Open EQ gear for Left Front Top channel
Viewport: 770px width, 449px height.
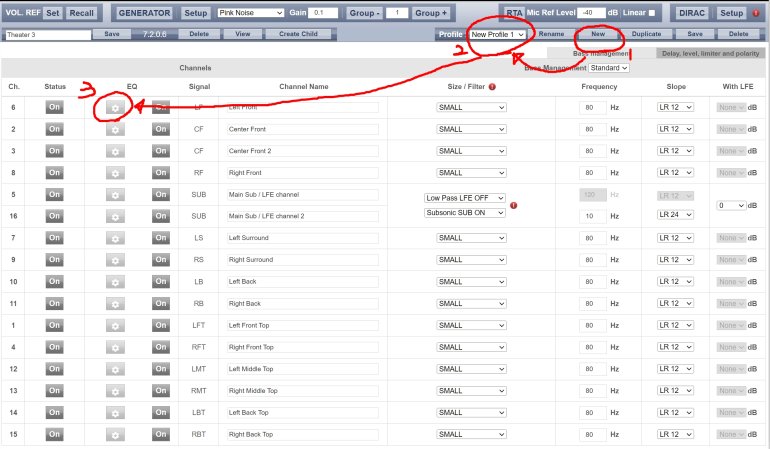[x=115, y=326]
